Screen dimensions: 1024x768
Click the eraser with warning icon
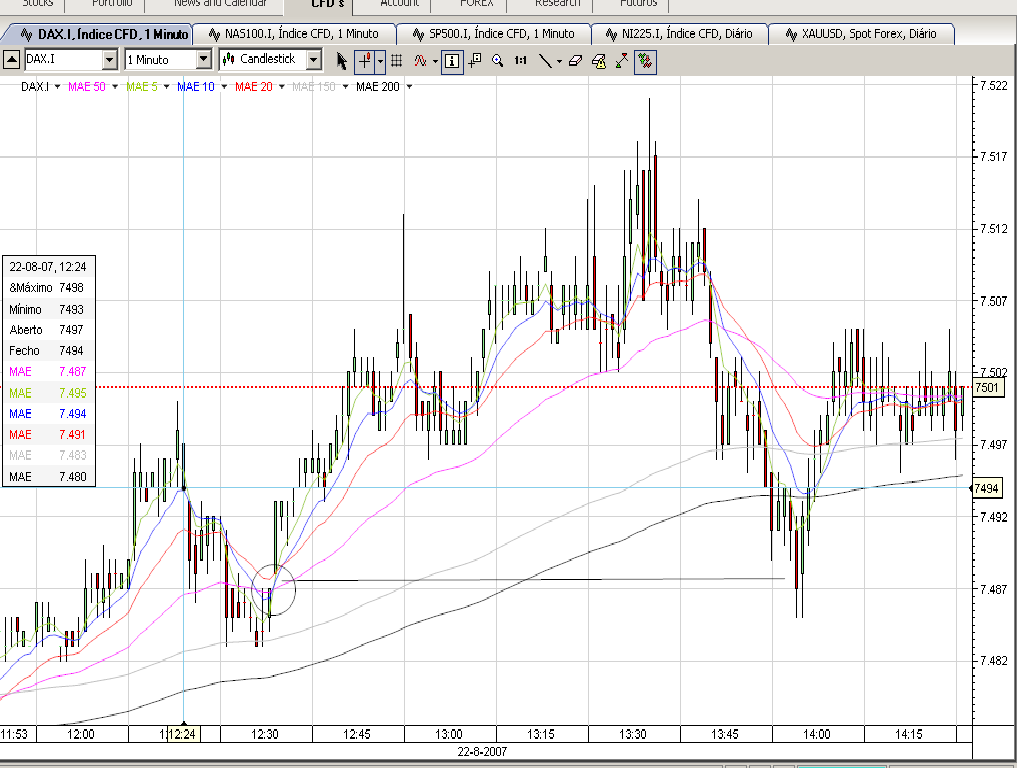click(x=598, y=60)
